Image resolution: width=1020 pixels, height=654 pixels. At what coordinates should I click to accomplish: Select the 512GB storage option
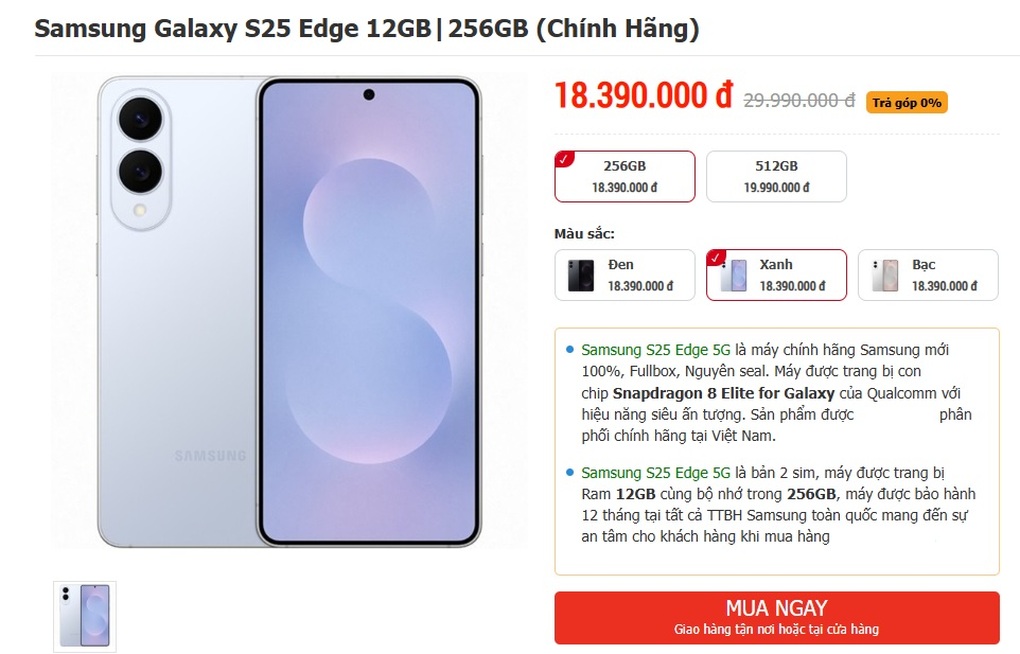click(776, 176)
